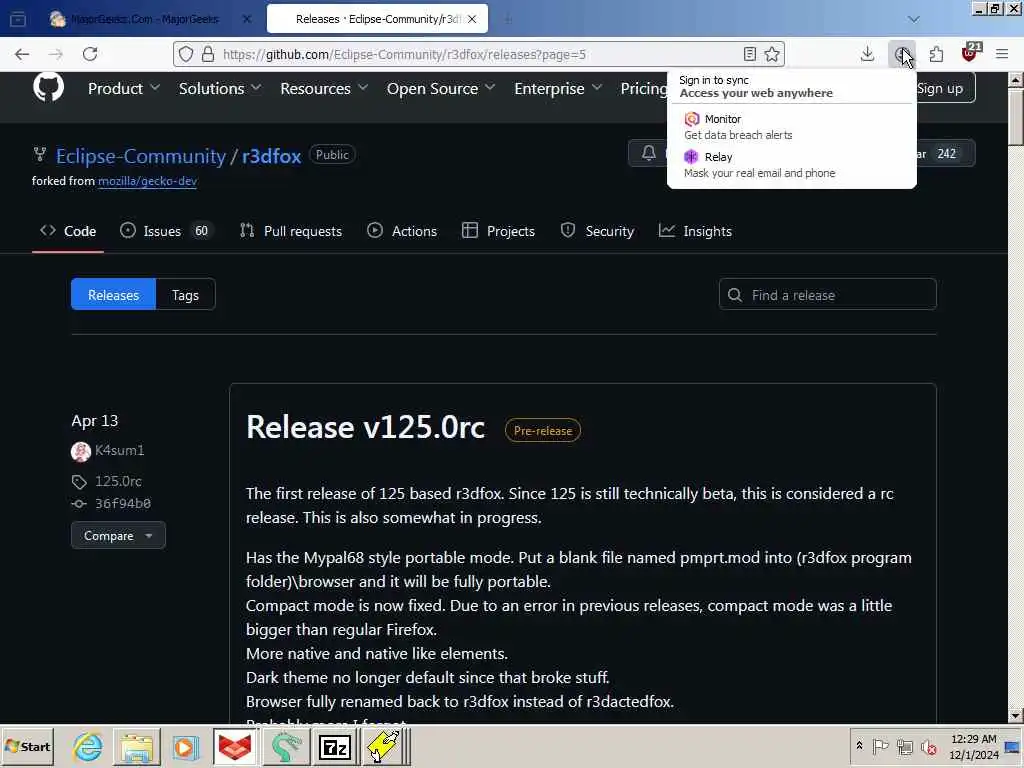Open the Firefox hamburger application menu
This screenshot has height=768, width=1024.
click(x=1002, y=54)
